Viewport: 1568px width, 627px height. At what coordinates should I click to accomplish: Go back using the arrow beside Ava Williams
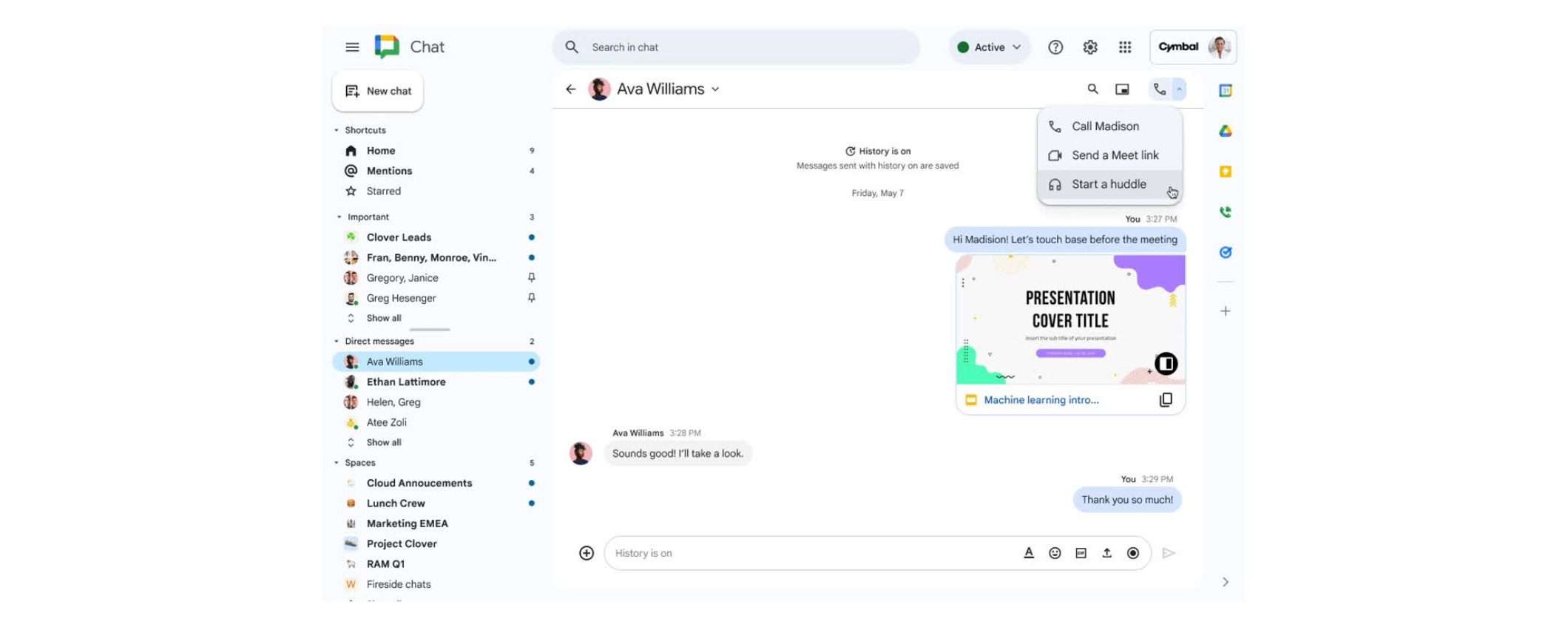coord(571,89)
